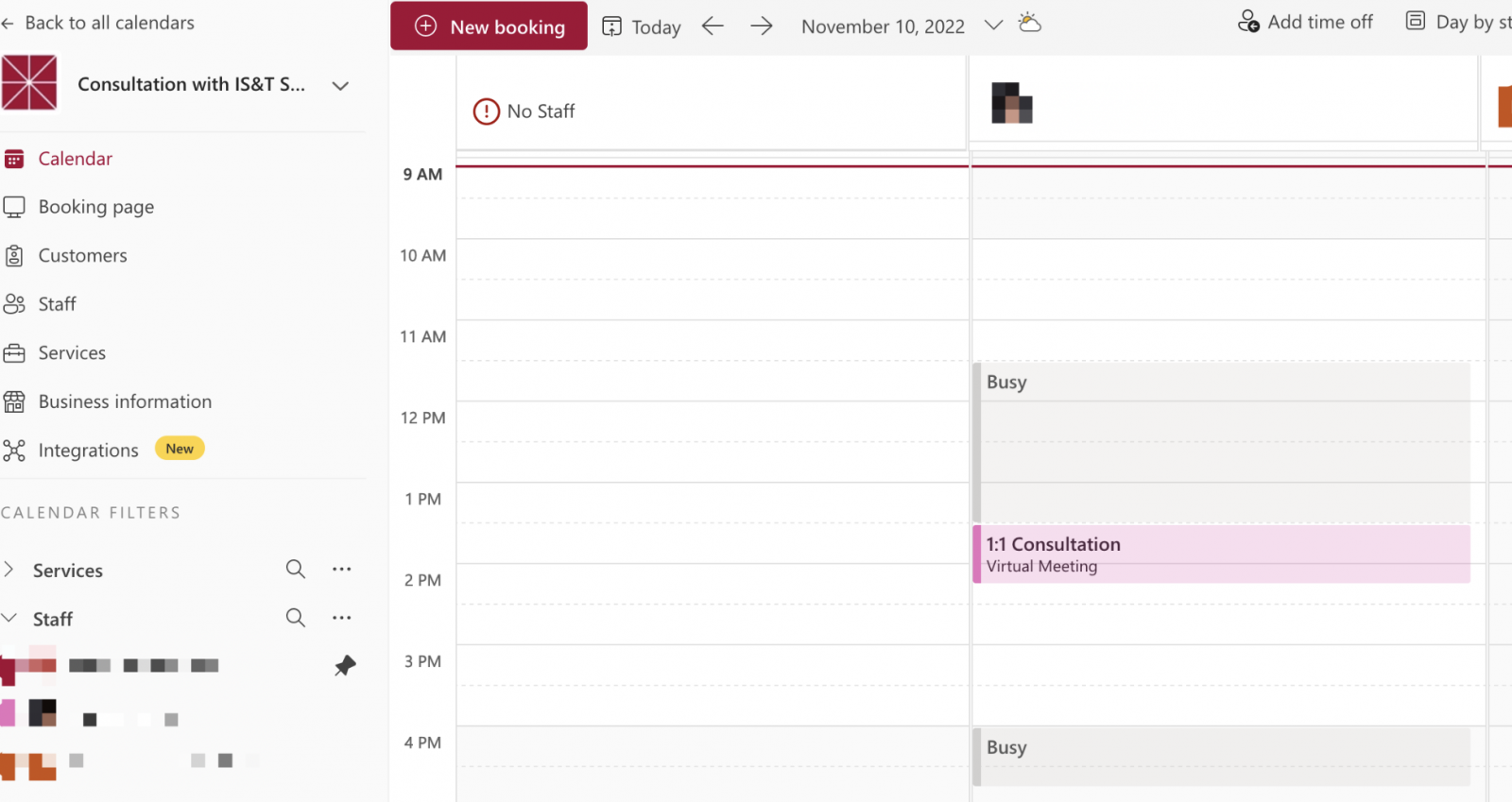Open the Booking page section
This screenshot has width=1512, height=802.
95,206
